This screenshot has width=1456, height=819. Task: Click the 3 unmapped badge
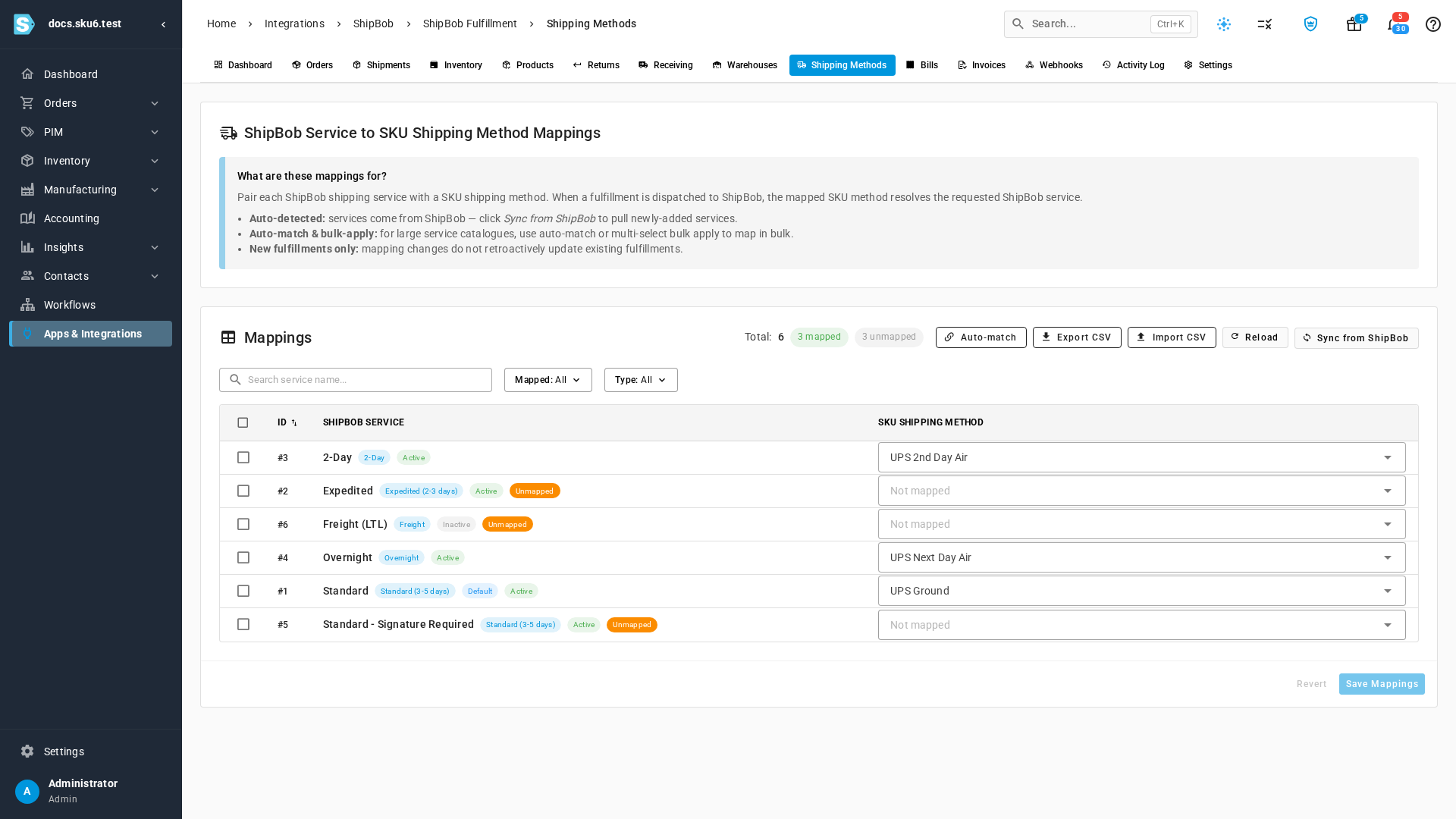click(x=889, y=337)
